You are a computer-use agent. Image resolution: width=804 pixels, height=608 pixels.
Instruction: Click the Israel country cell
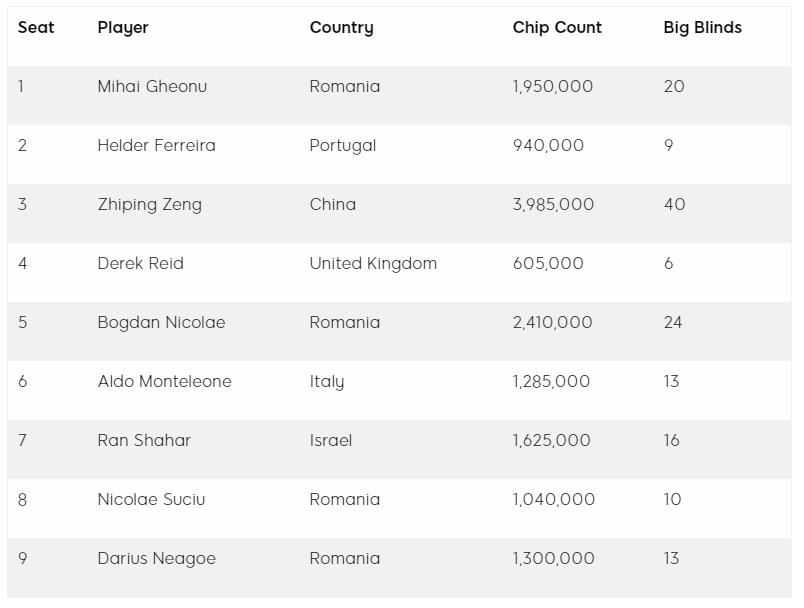(331, 441)
